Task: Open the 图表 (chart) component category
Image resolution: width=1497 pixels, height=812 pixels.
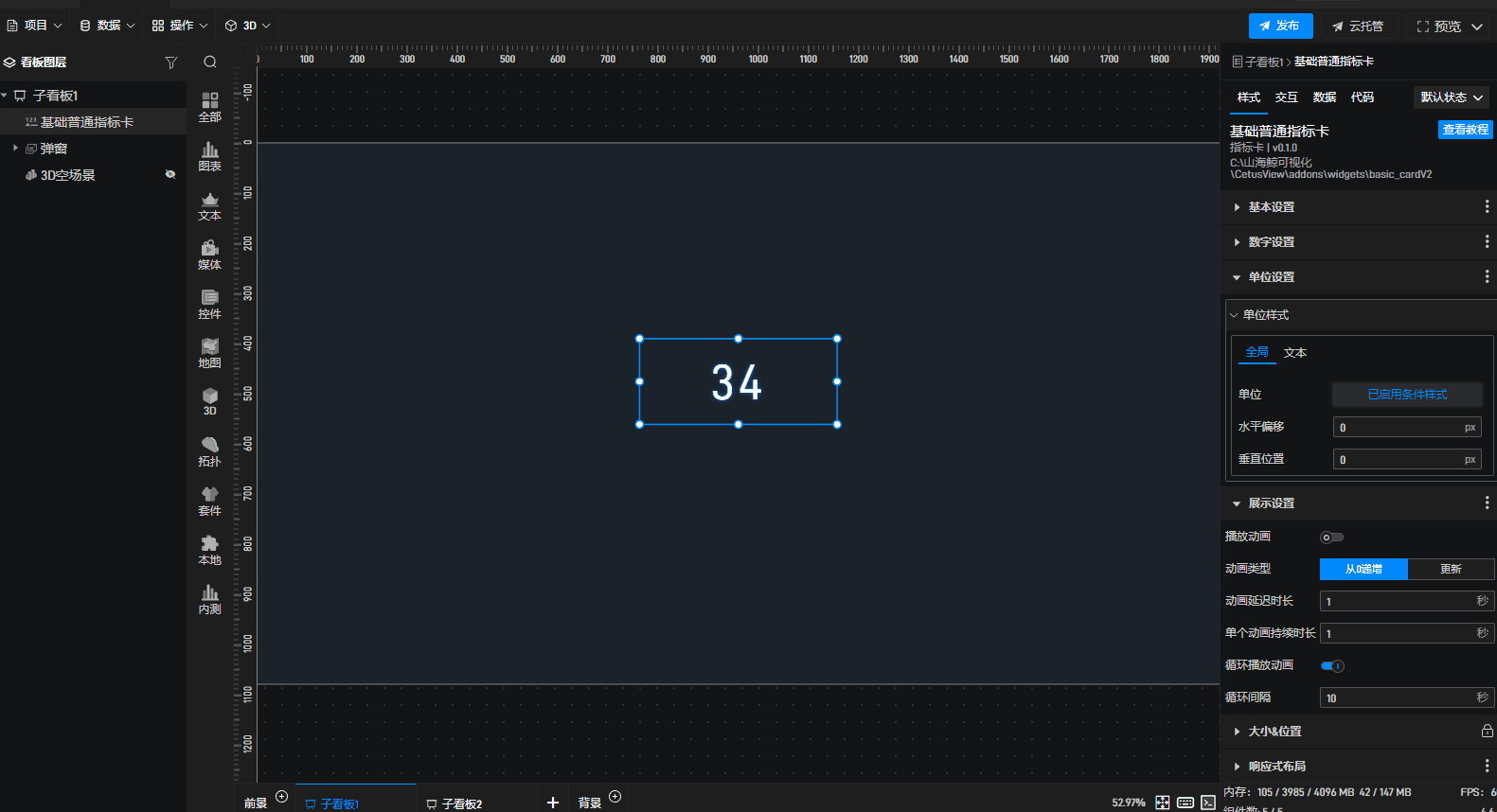Action: (209, 156)
